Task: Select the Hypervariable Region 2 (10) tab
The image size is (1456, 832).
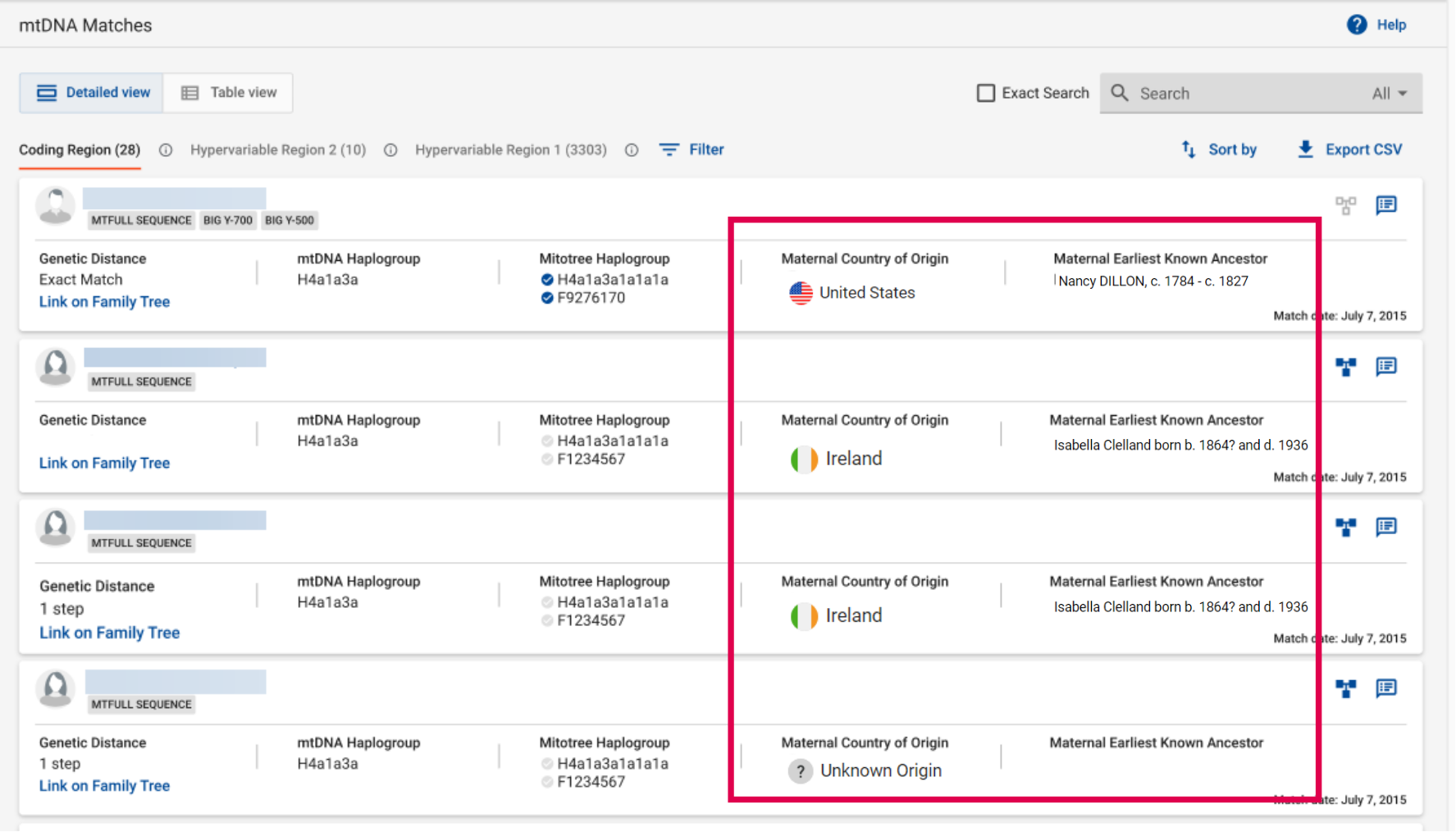Action: [x=278, y=150]
